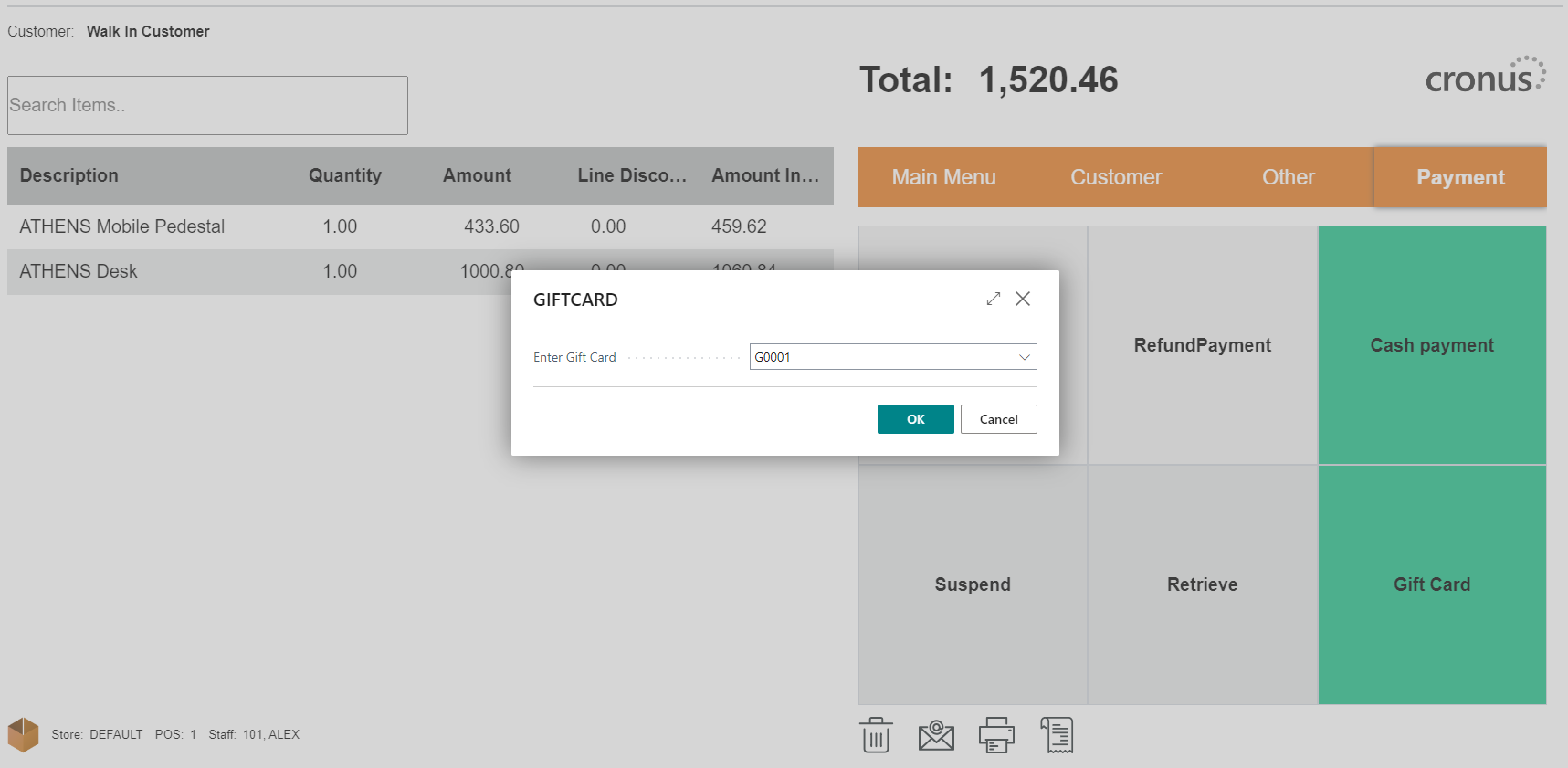Click the cronus logo

click(x=1485, y=77)
